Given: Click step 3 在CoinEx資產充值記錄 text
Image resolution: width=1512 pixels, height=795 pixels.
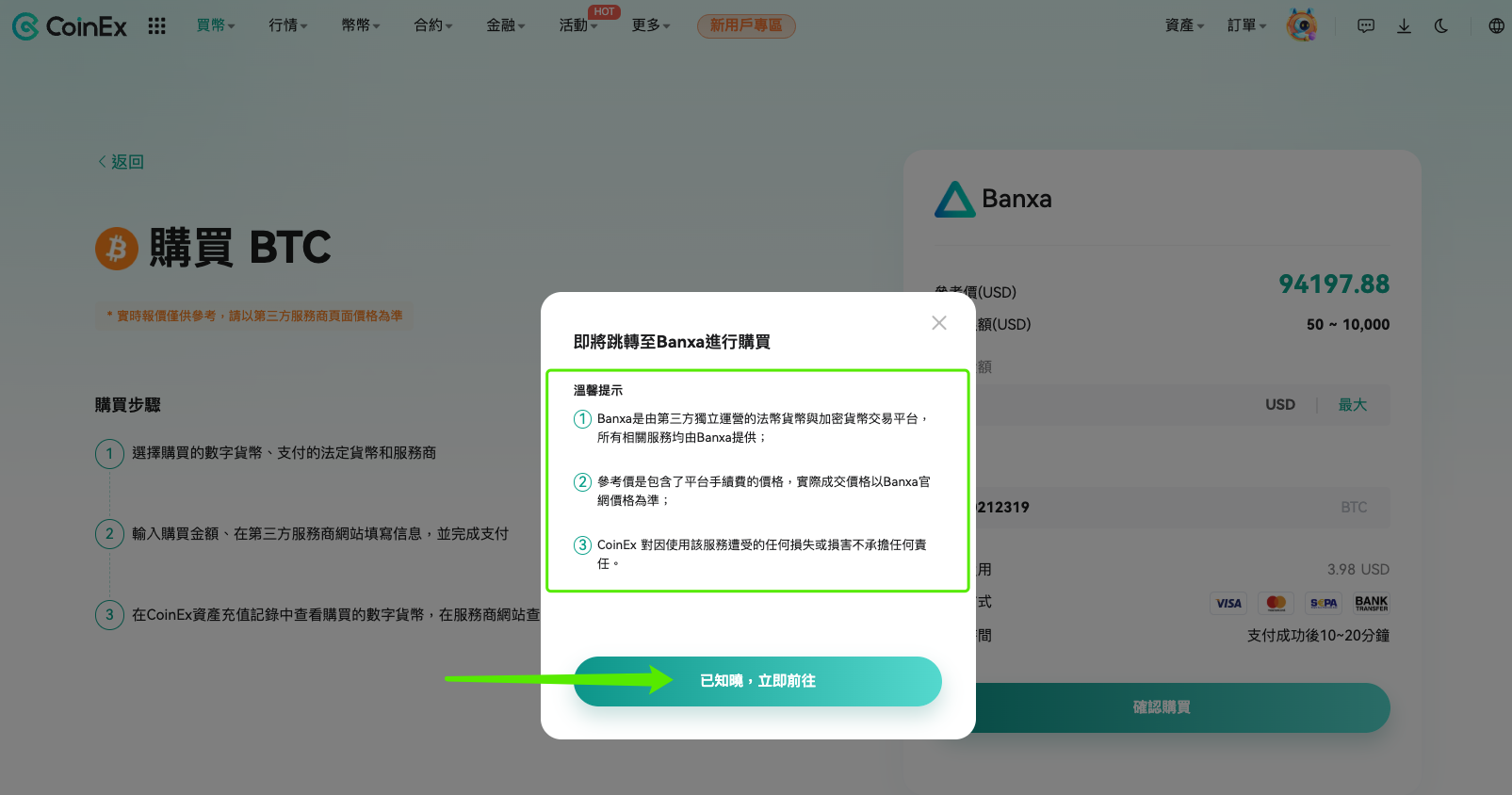Looking at the screenshot, I should (x=336, y=615).
